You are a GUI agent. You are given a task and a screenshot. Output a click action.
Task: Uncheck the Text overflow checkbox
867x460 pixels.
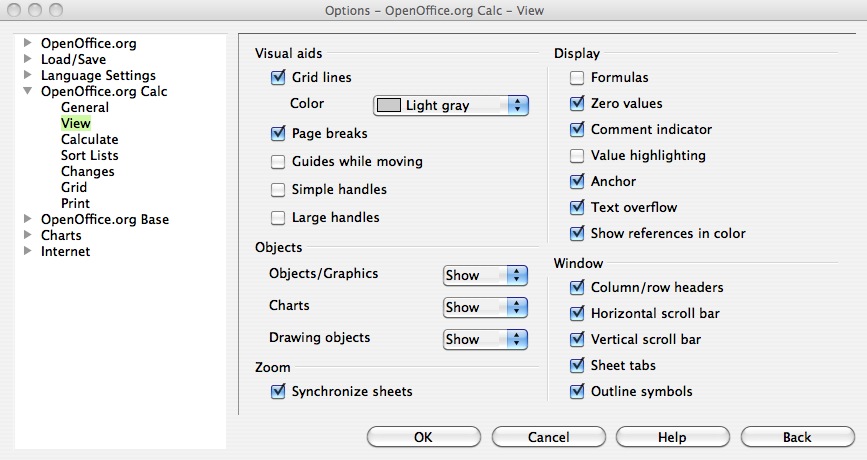[x=577, y=207]
